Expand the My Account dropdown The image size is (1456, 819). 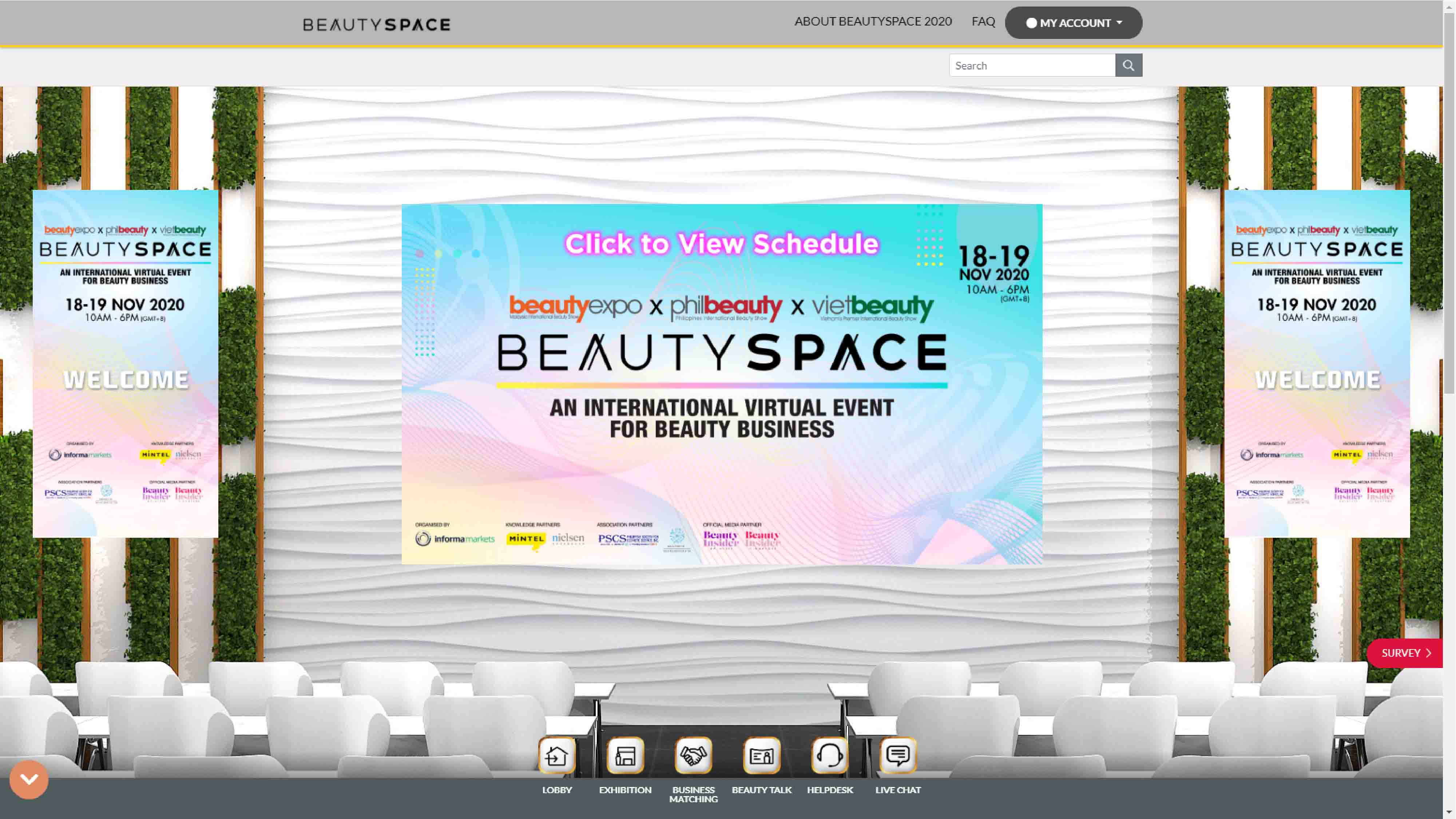point(1073,23)
